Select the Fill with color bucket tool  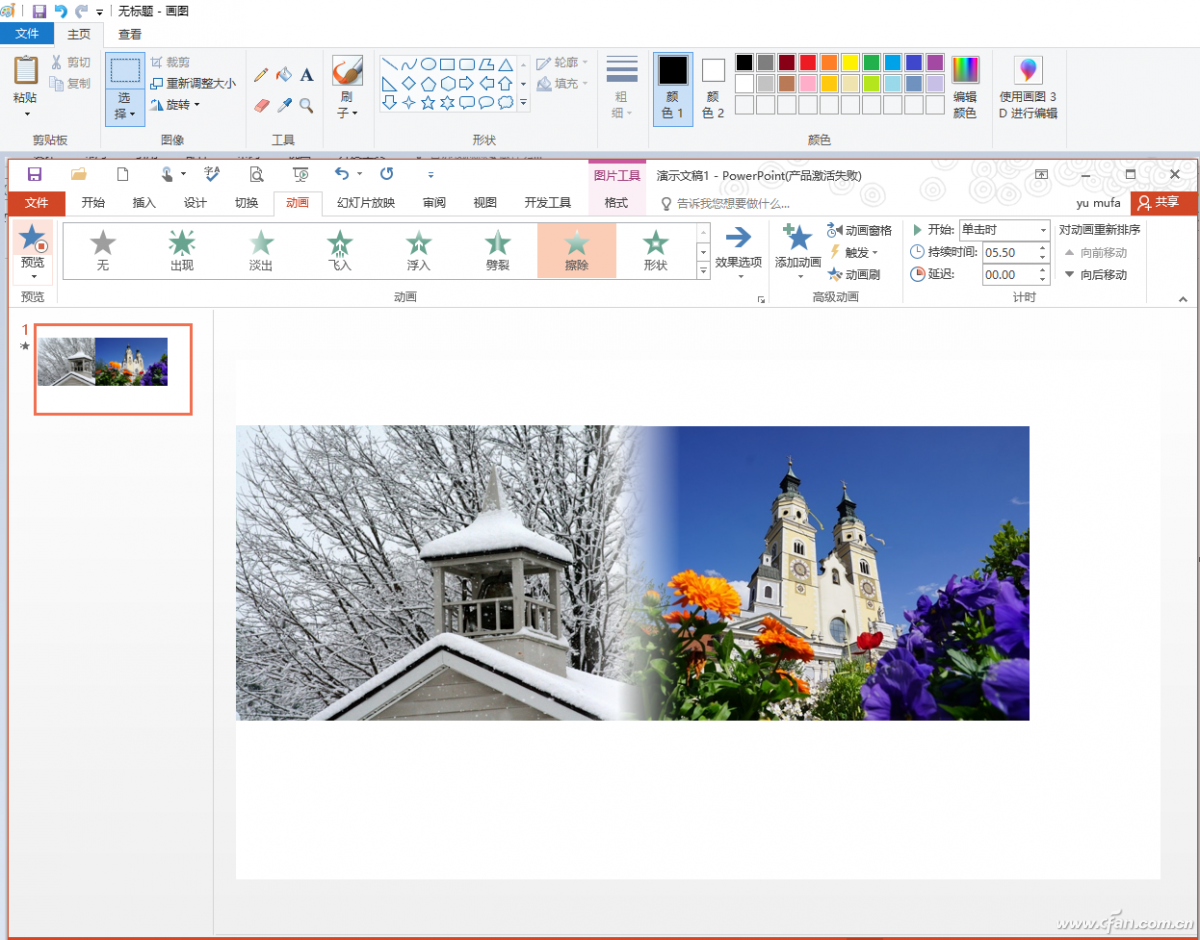point(284,75)
